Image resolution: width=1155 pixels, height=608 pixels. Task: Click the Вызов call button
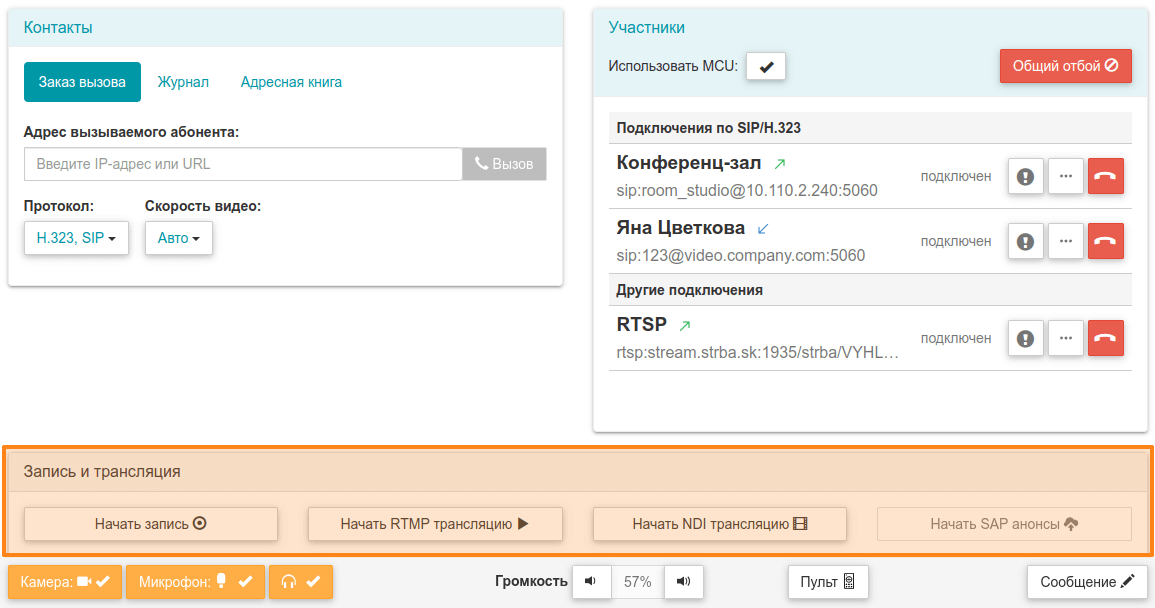(504, 164)
